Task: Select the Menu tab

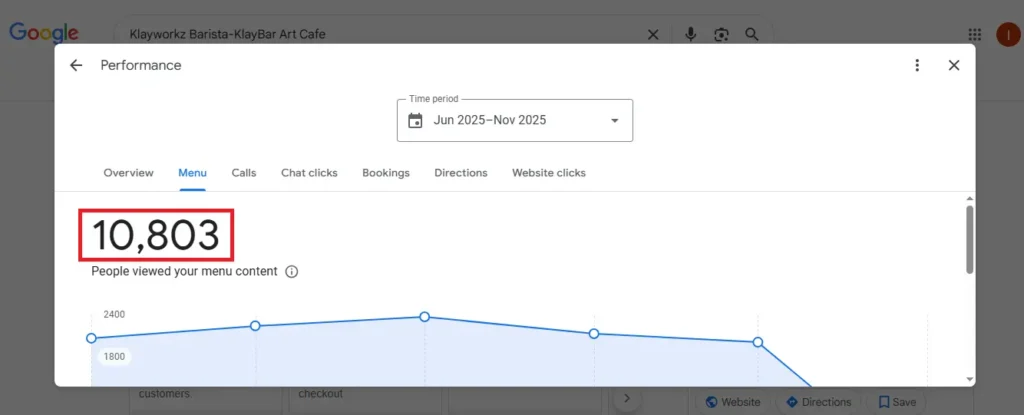Action: [x=193, y=173]
